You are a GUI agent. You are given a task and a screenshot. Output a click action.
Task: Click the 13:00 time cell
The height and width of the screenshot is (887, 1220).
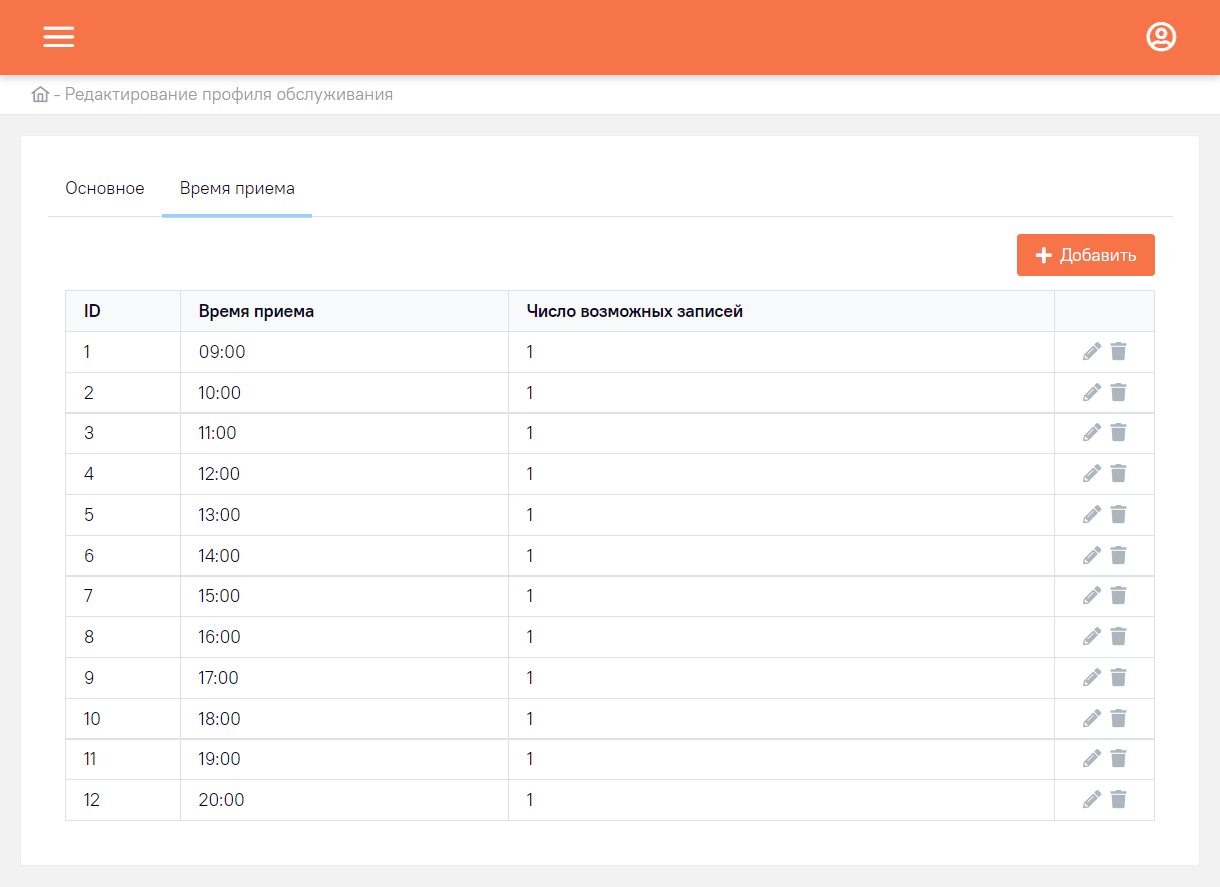344,515
